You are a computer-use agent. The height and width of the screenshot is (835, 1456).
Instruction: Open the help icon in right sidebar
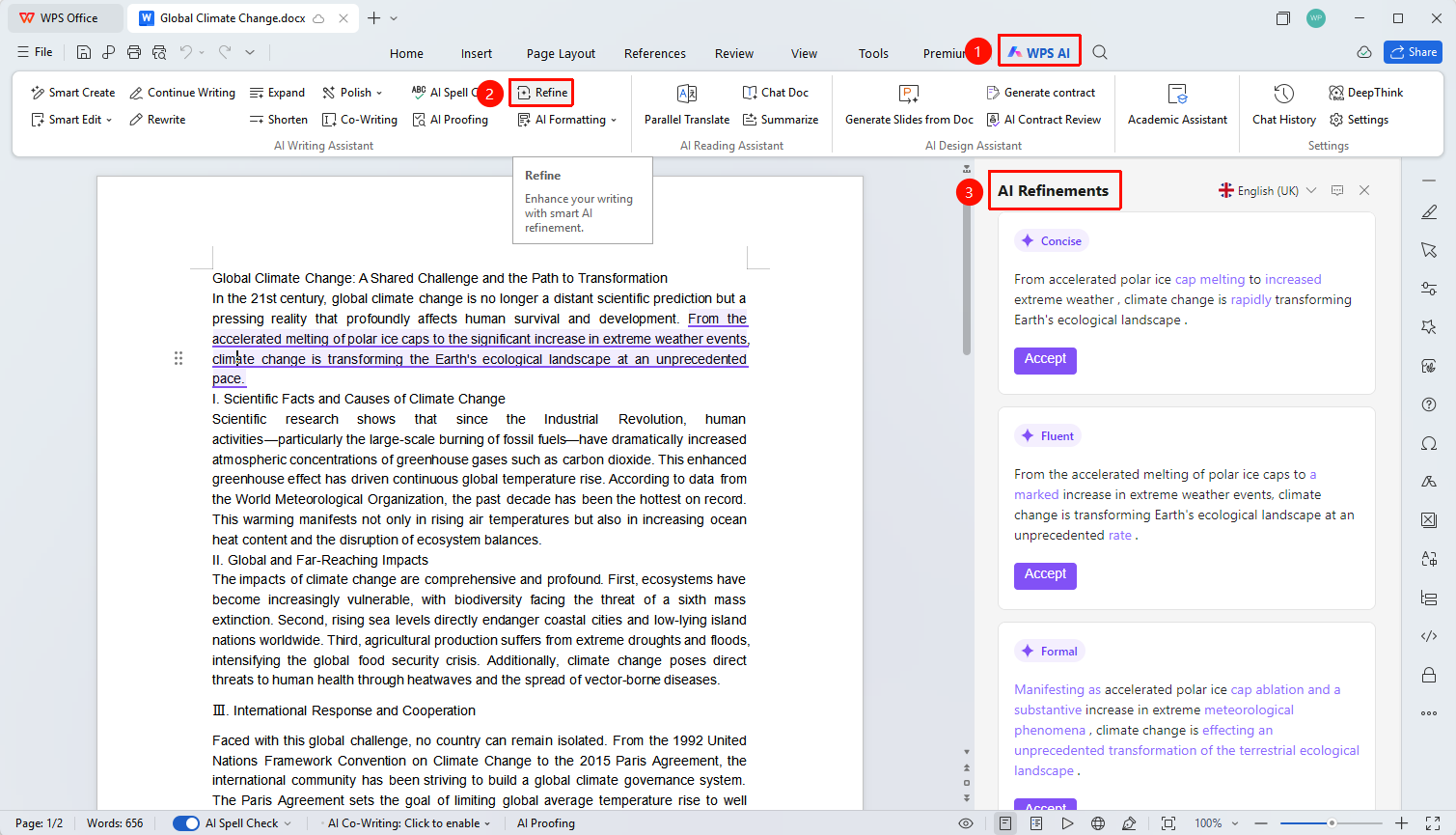(1429, 404)
